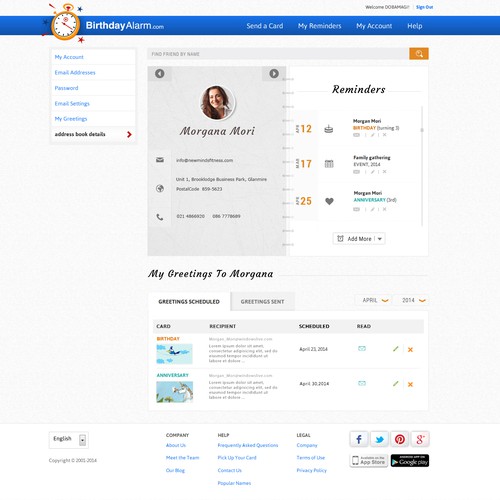Viewport: 500px width, 500px height.
Task: Click read envelope icon for April 23 greeting
Action: 362,349
